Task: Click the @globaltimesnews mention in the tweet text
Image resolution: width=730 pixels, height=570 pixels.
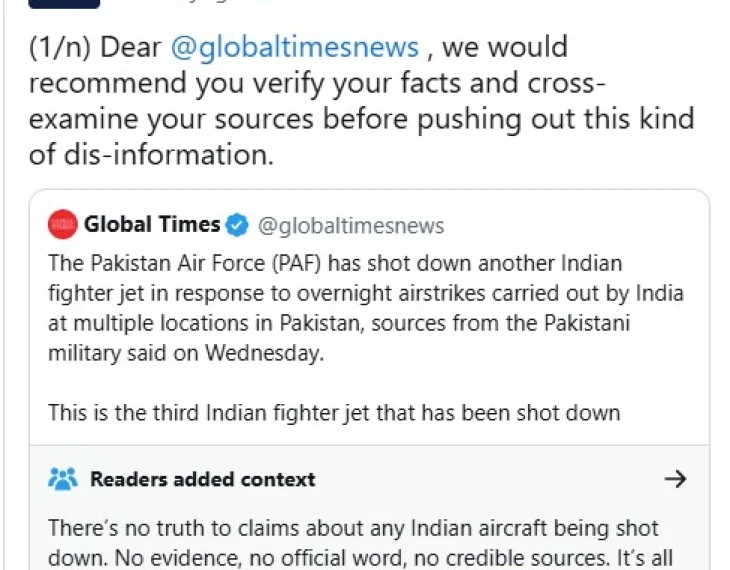Action: (x=295, y=48)
